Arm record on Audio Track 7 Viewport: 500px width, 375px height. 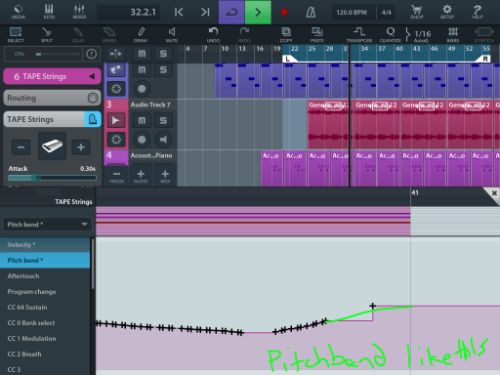142,139
